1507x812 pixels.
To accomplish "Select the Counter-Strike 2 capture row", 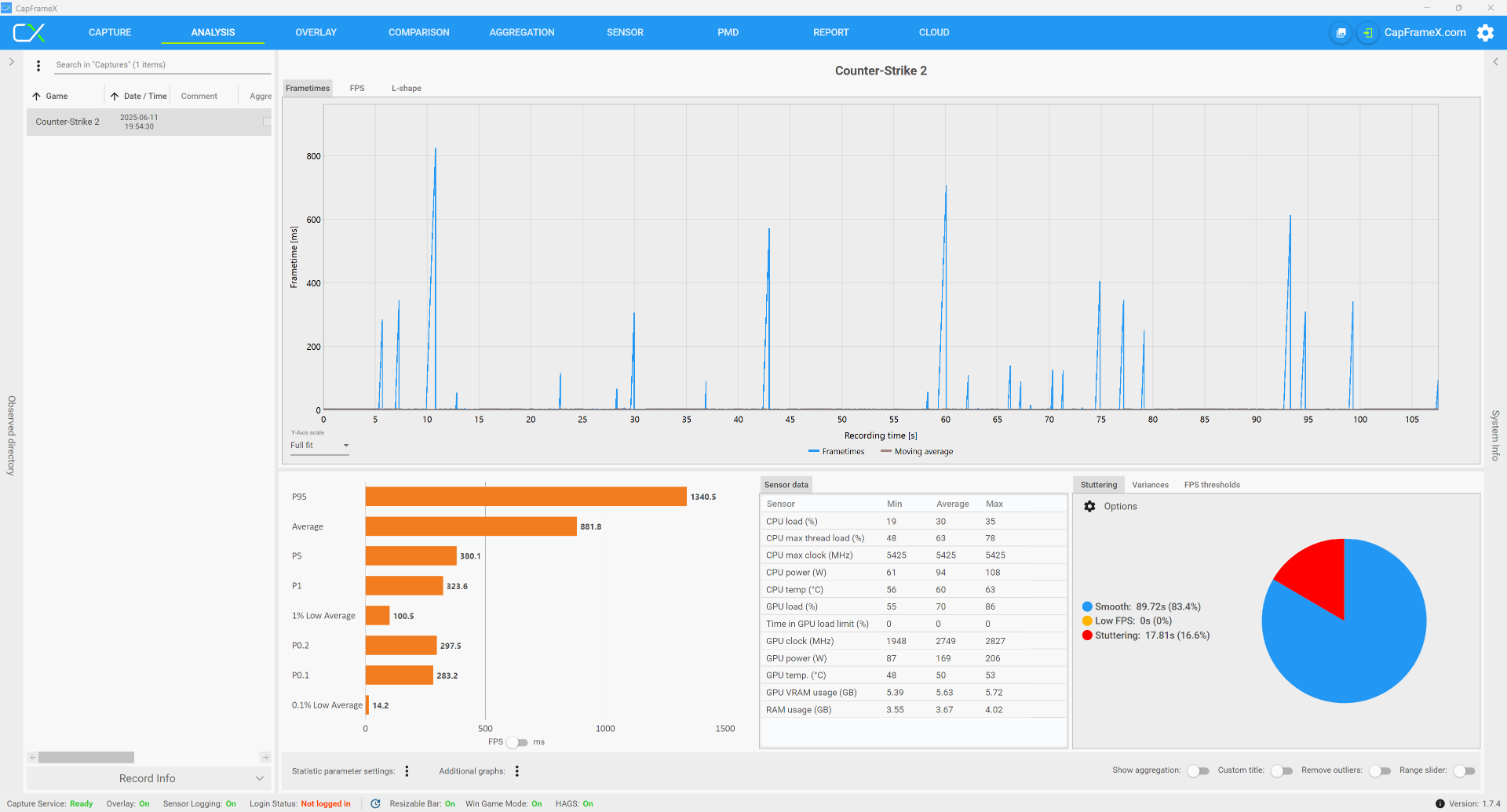I will (x=149, y=122).
